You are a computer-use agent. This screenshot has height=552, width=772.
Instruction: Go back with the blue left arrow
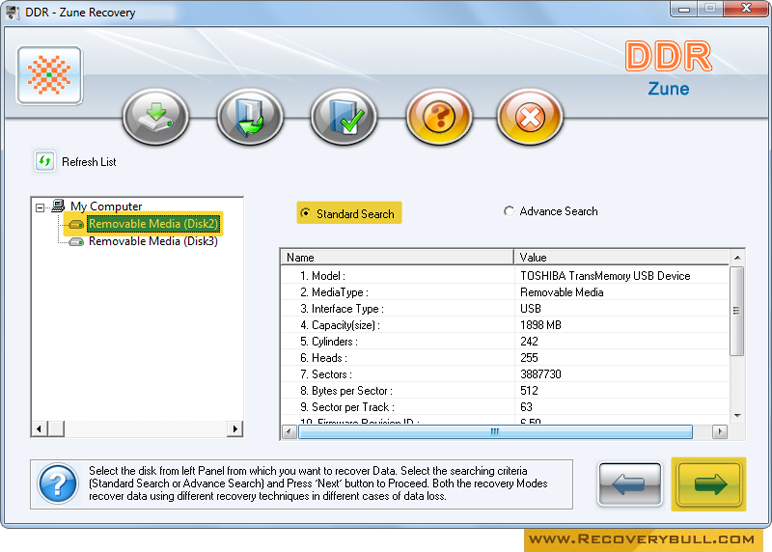pos(630,484)
